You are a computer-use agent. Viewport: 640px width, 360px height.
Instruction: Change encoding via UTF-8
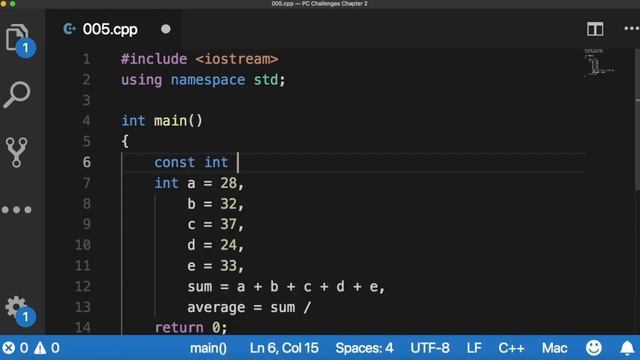(x=430, y=348)
